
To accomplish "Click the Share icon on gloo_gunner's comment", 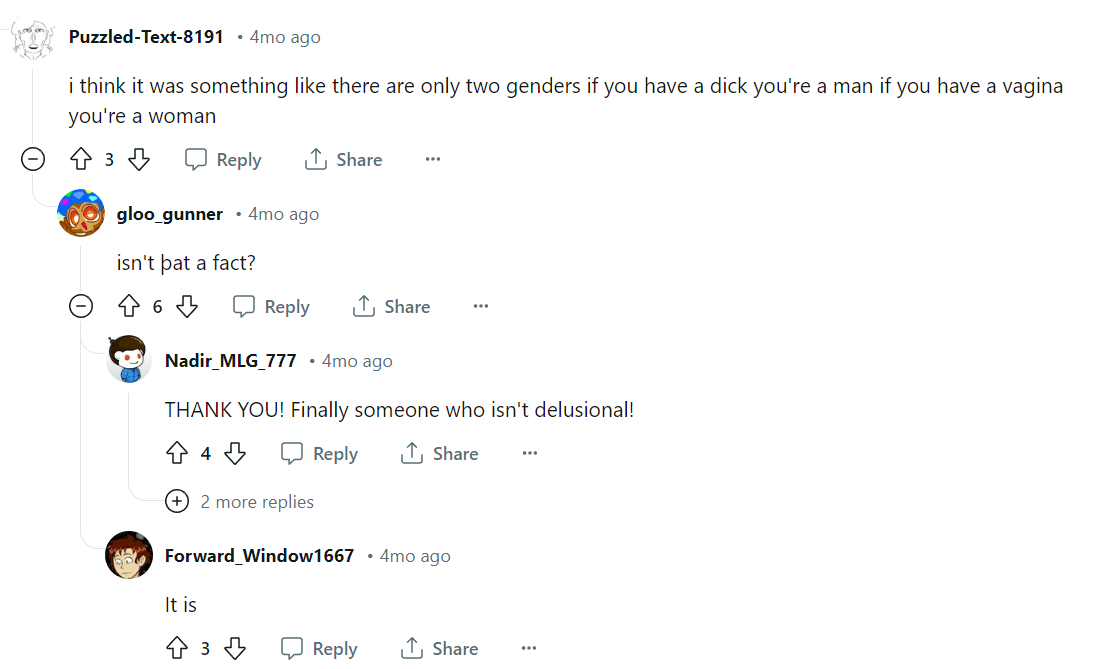I will tap(364, 306).
